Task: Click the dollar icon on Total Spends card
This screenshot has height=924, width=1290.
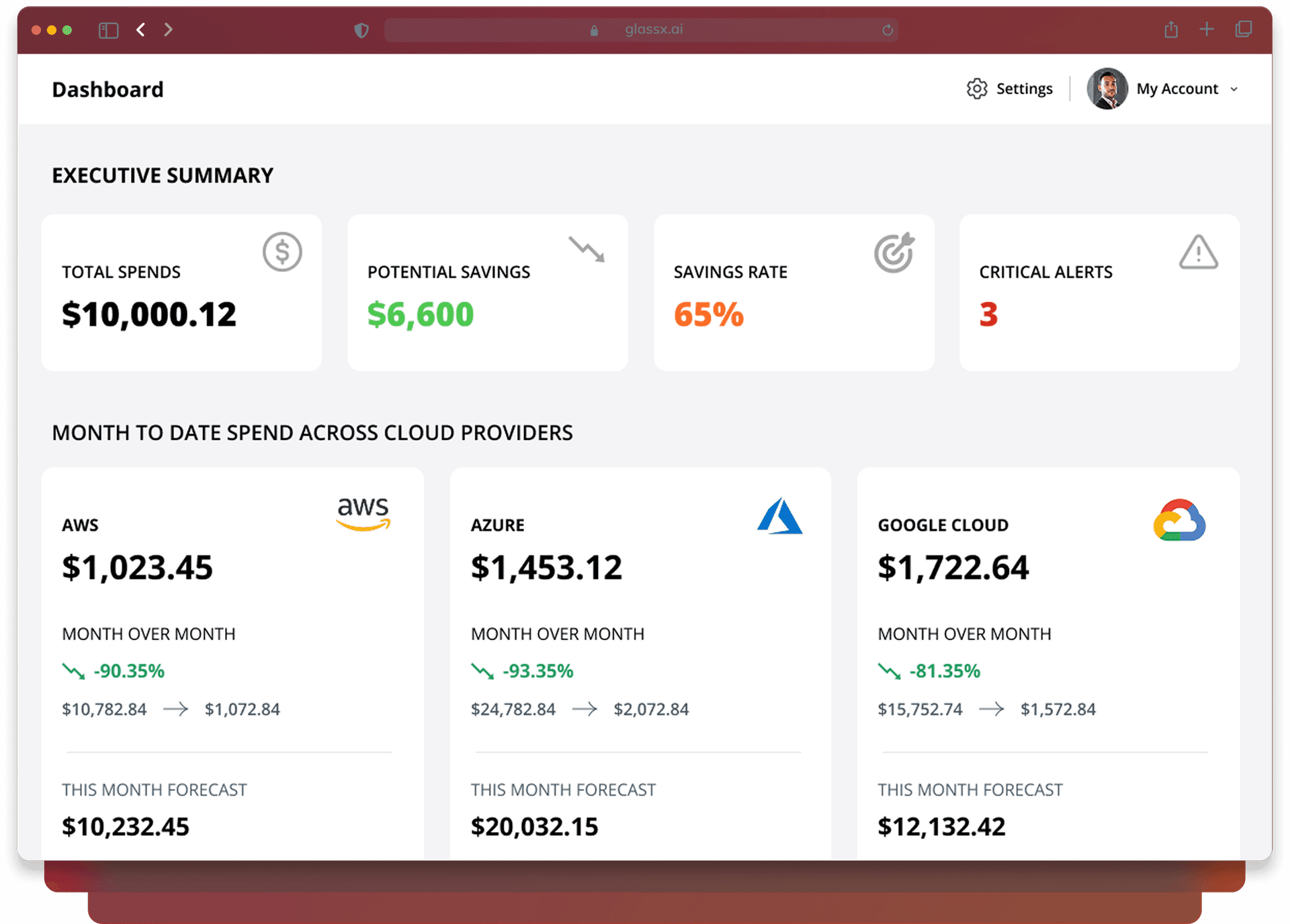Action: tap(282, 252)
